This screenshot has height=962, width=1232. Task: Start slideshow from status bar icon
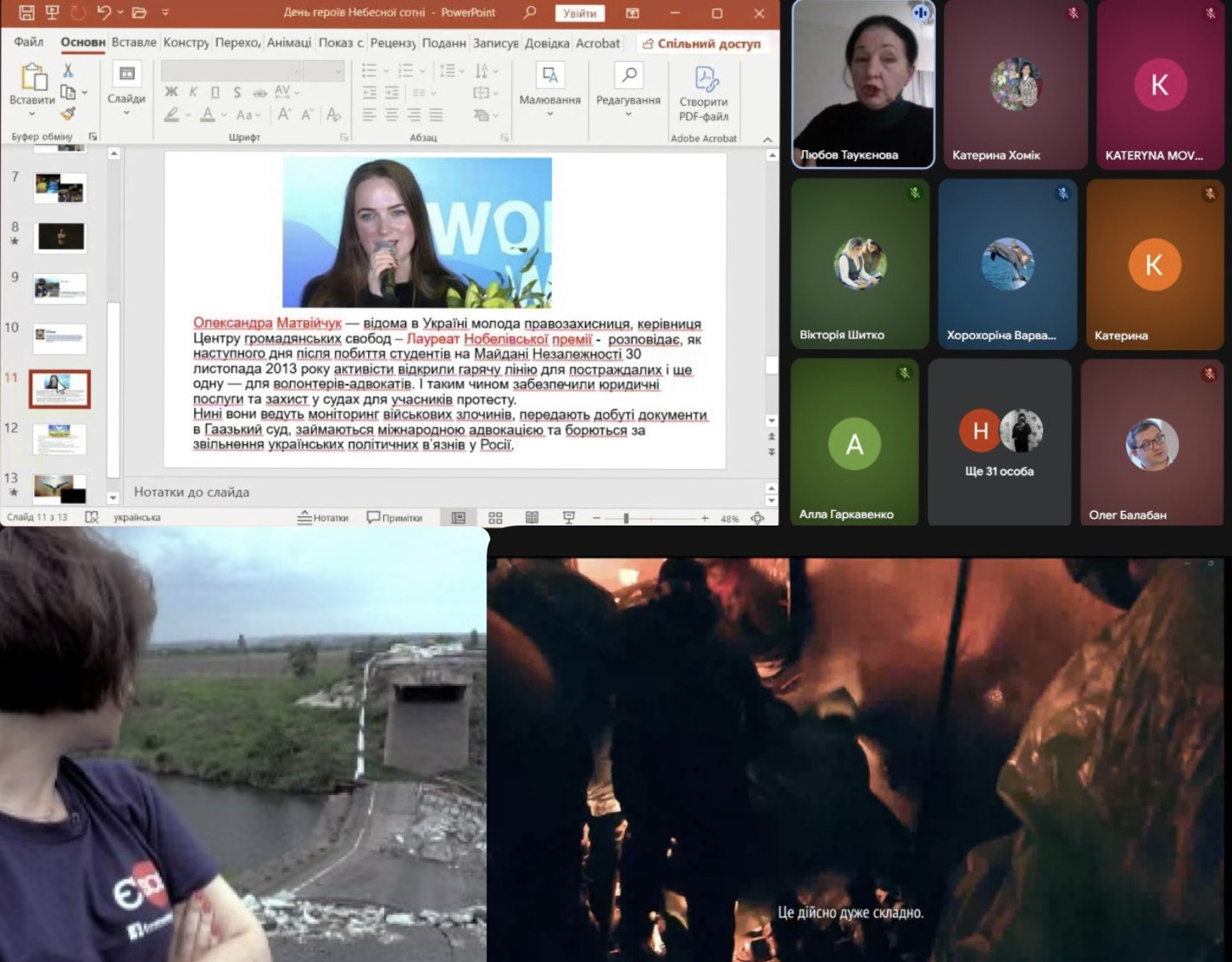tap(569, 518)
